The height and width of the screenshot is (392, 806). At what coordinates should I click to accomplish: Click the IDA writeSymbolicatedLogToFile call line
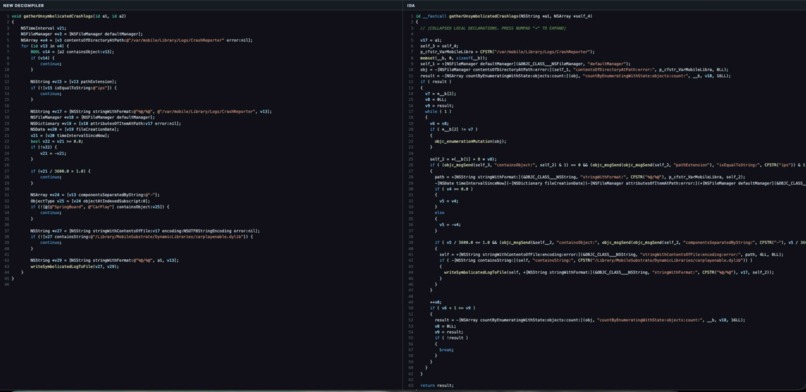click(609, 272)
